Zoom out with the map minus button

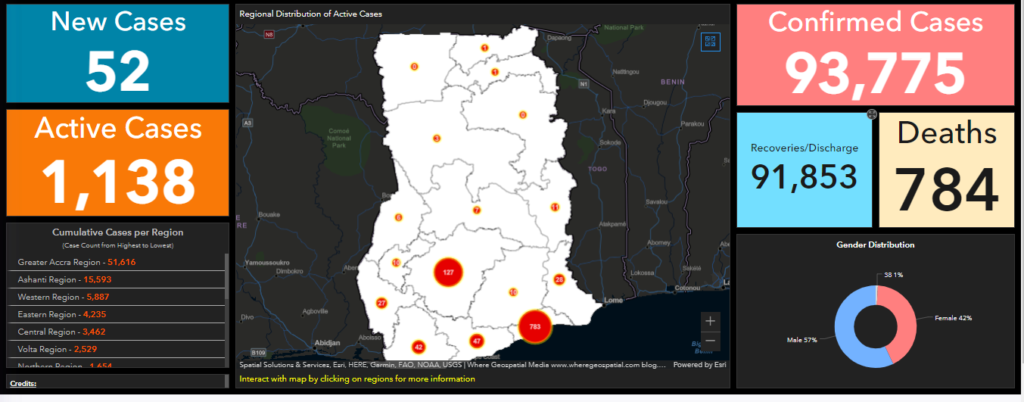click(710, 341)
